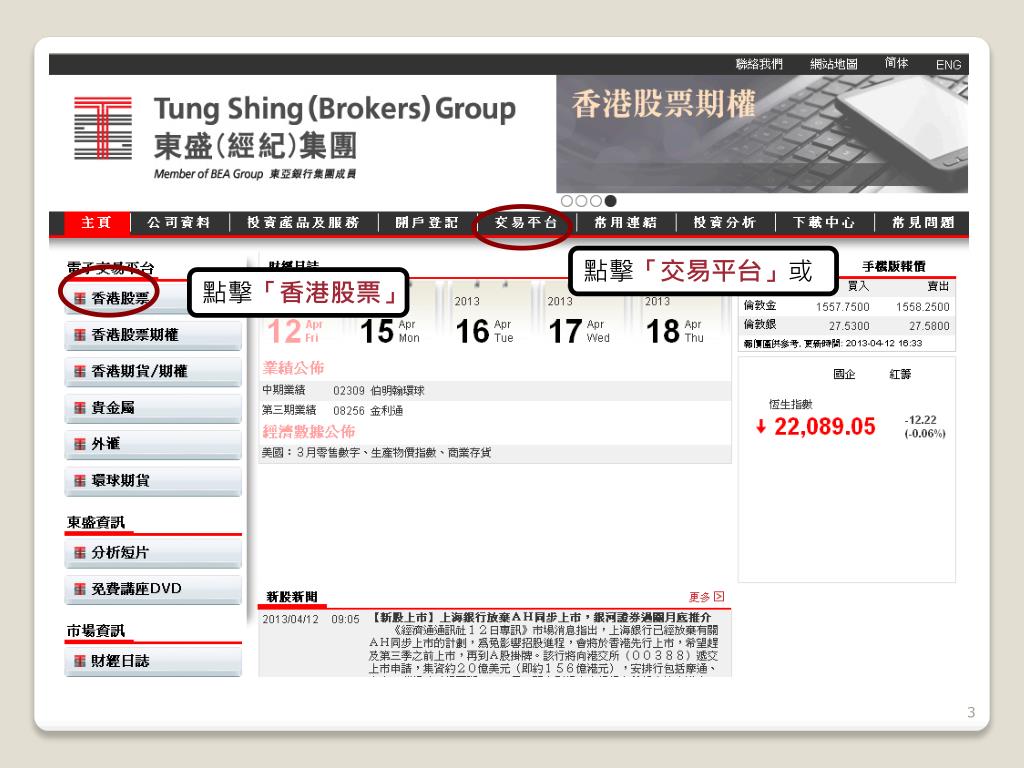Open 投資分析 menu
This screenshot has height=768, width=1024.
click(725, 223)
